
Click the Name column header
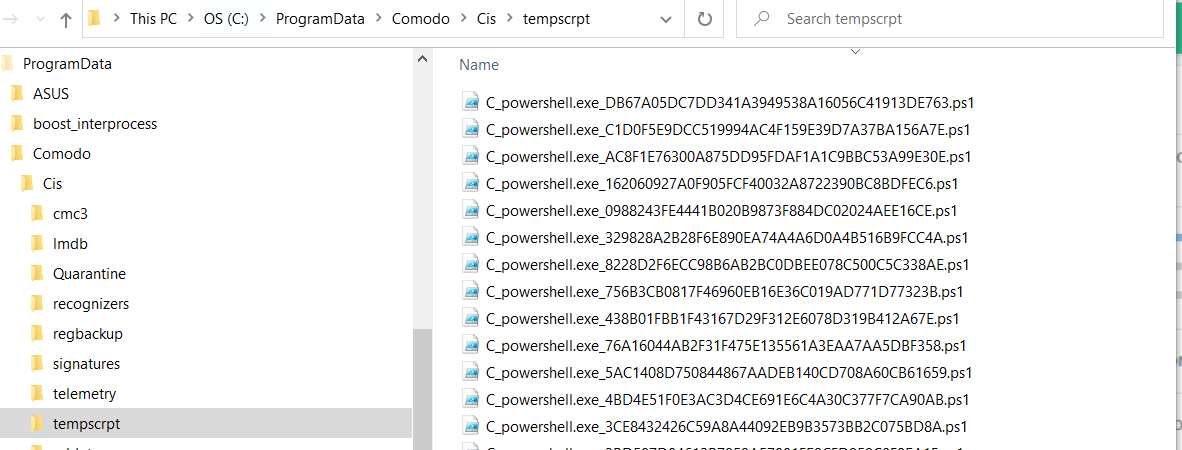click(479, 65)
